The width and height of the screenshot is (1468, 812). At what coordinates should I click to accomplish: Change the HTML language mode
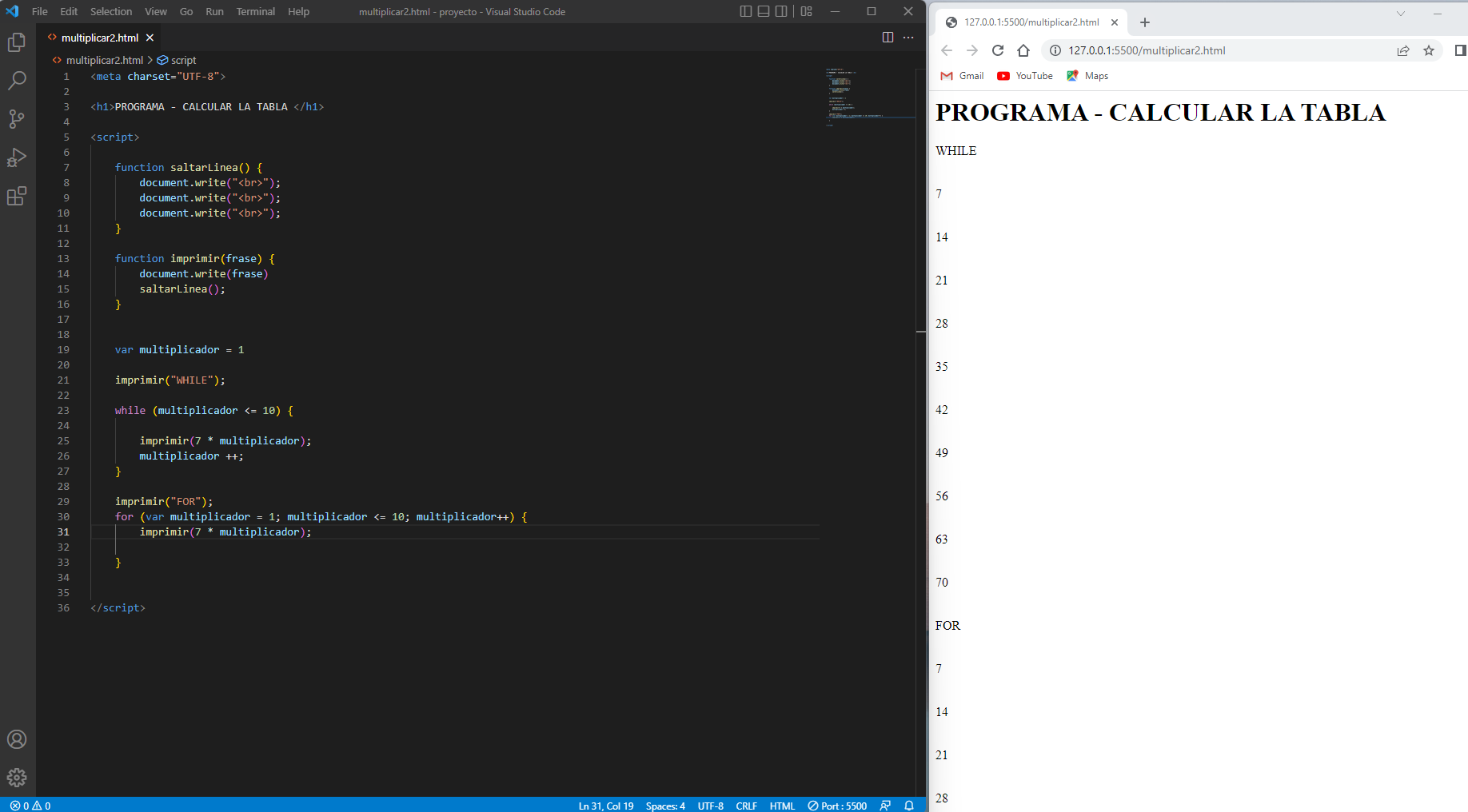782,806
